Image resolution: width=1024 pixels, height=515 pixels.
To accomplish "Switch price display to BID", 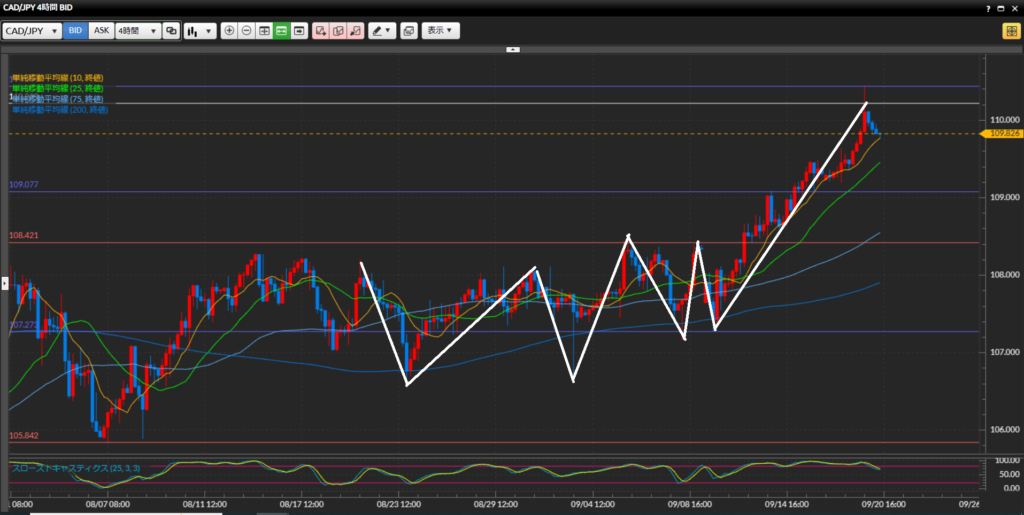I will tap(75, 31).
